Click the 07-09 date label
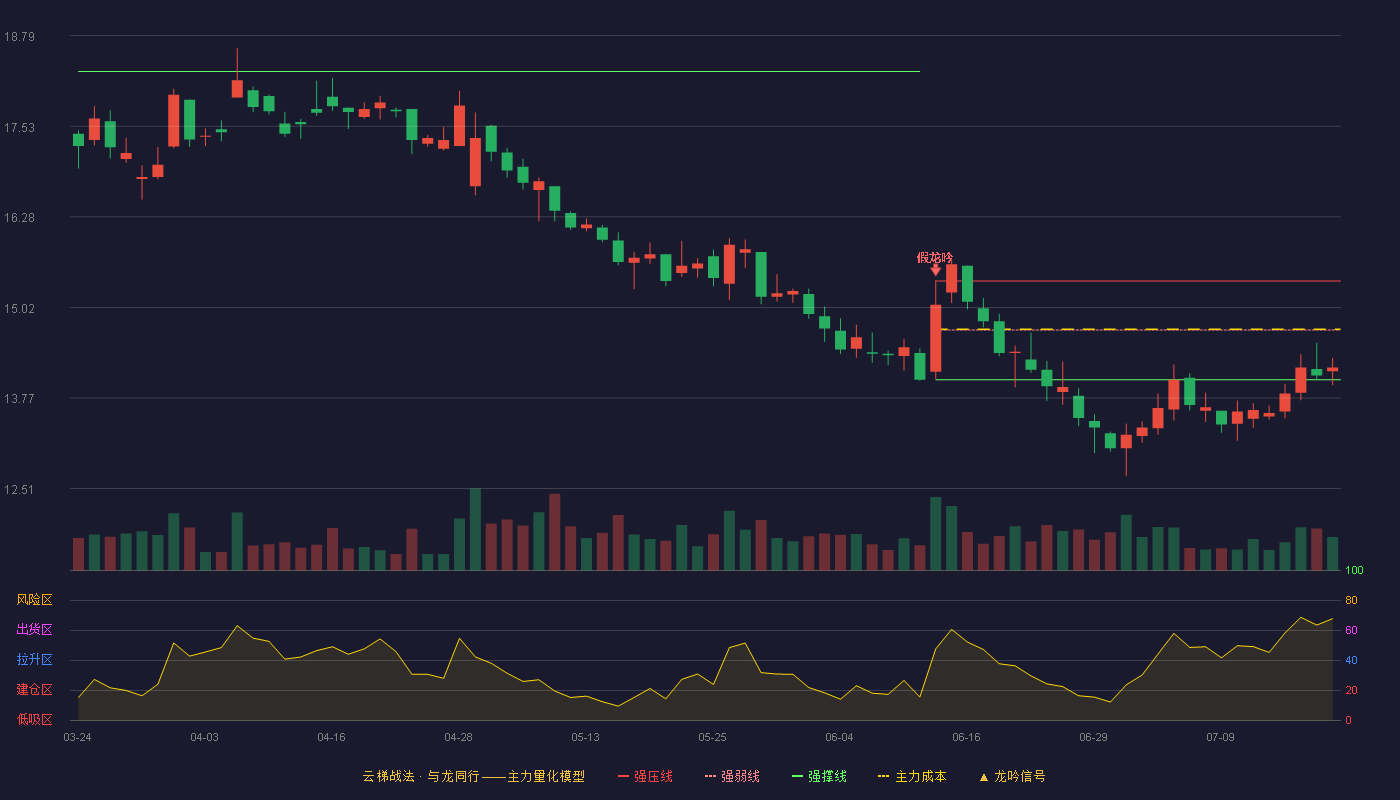1400x800 pixels. (1220, 737)
